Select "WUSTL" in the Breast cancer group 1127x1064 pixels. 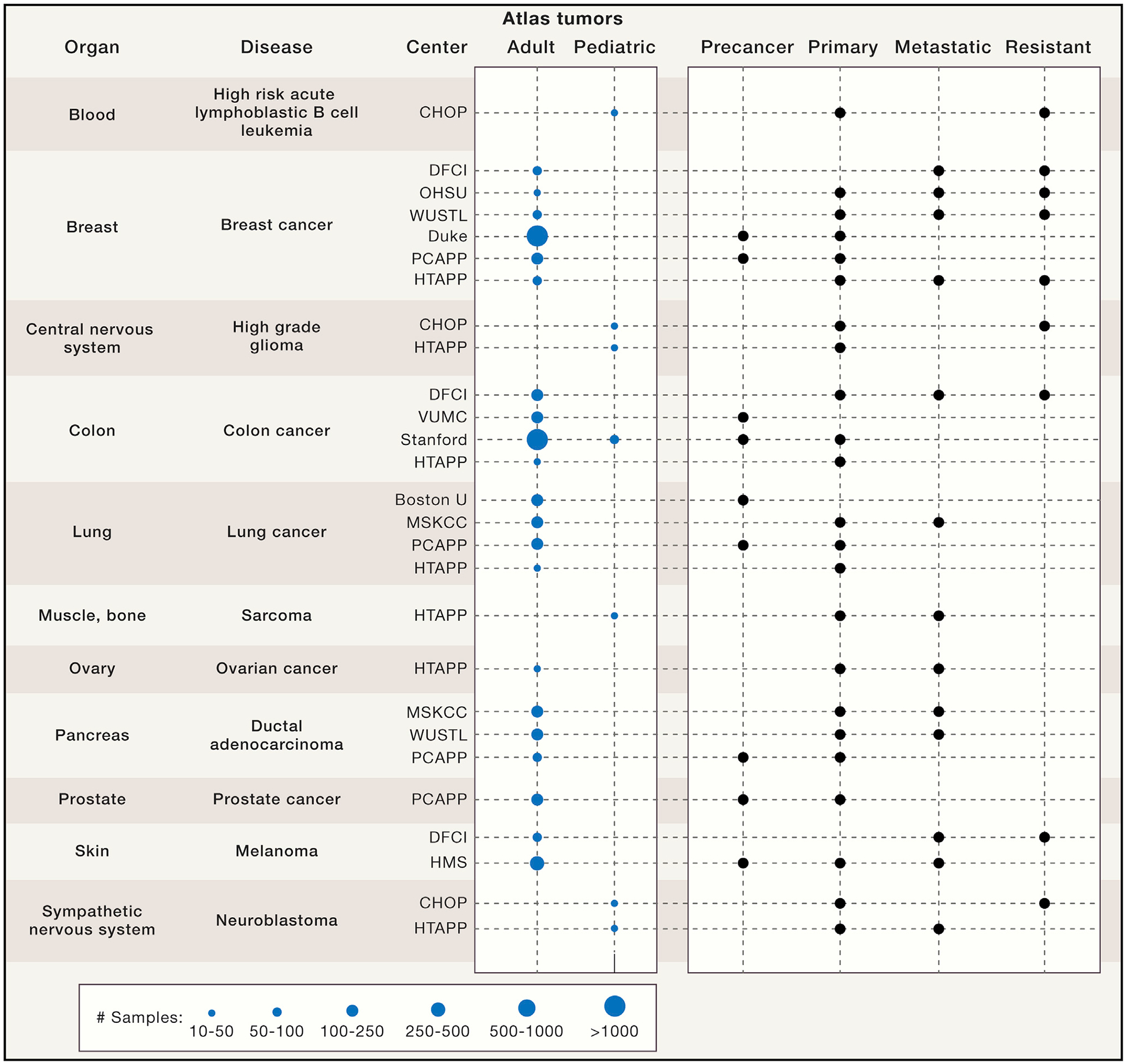pos(438,216)
